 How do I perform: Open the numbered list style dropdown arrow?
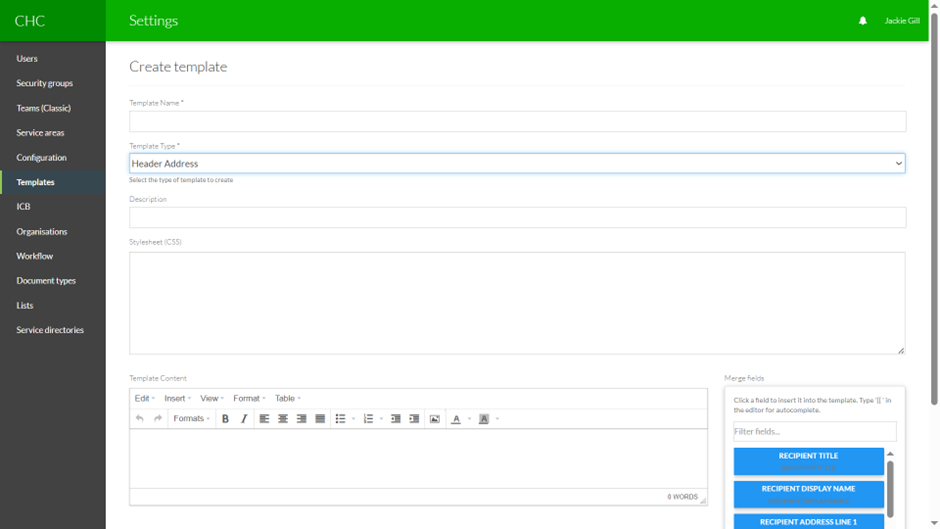click(x=381, y=419)
